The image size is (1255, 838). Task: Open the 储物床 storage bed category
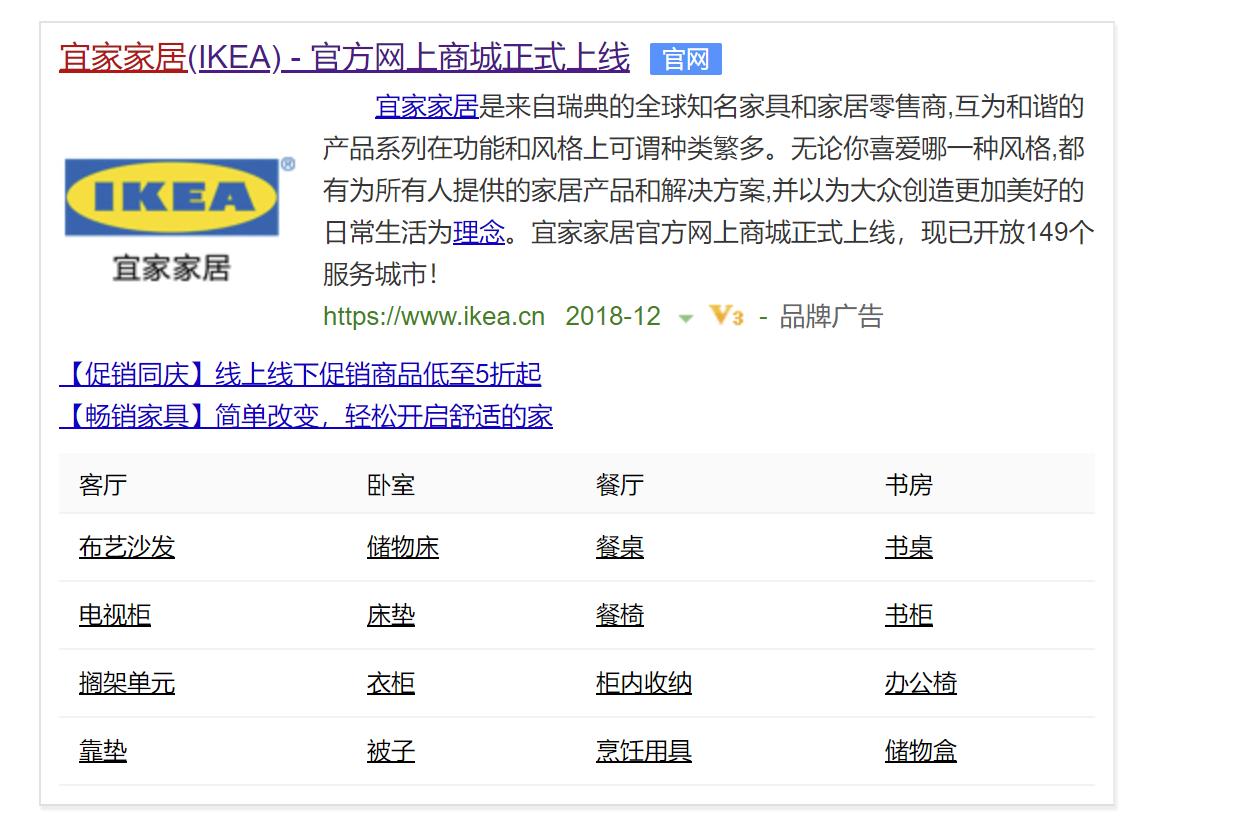pos(402,547)
